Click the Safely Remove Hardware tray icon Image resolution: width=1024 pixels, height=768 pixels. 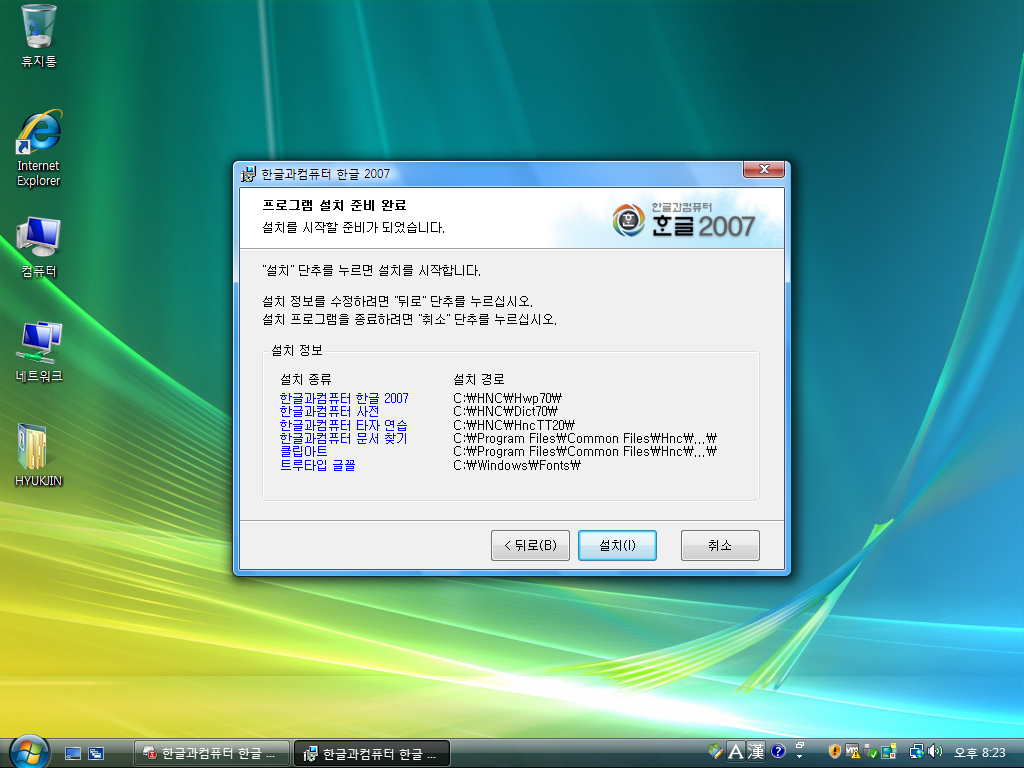(x=870, y=752)
